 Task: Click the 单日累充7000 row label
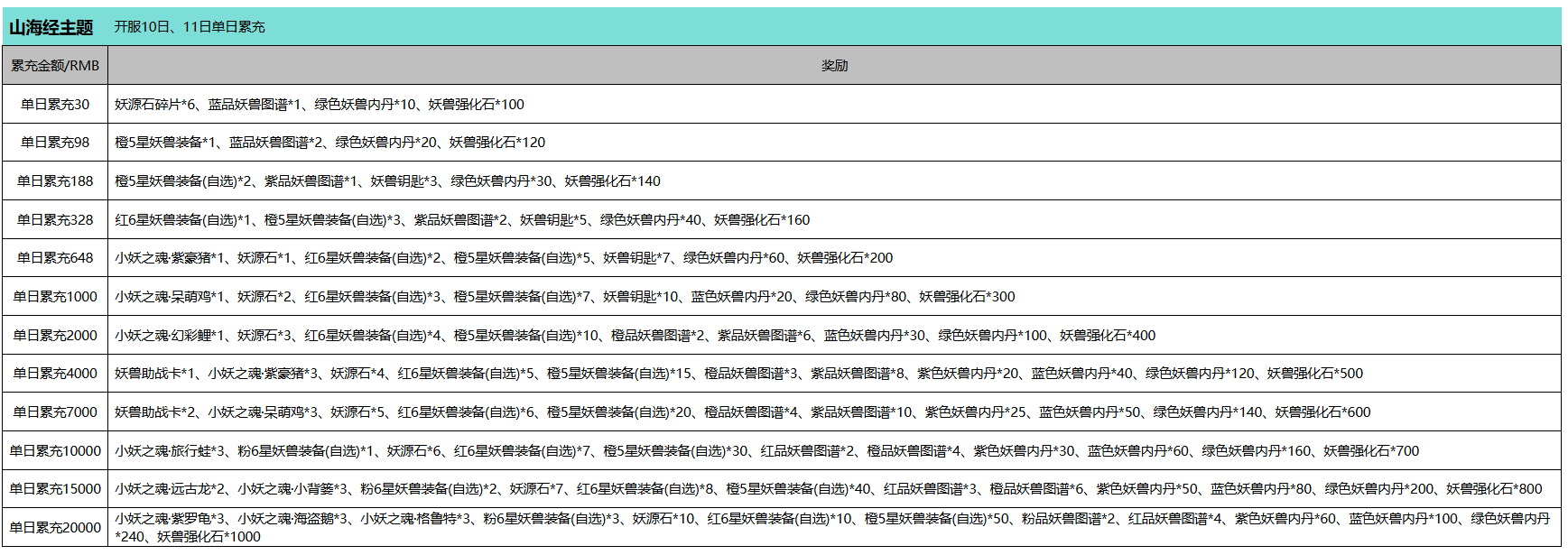coord(55,412)
